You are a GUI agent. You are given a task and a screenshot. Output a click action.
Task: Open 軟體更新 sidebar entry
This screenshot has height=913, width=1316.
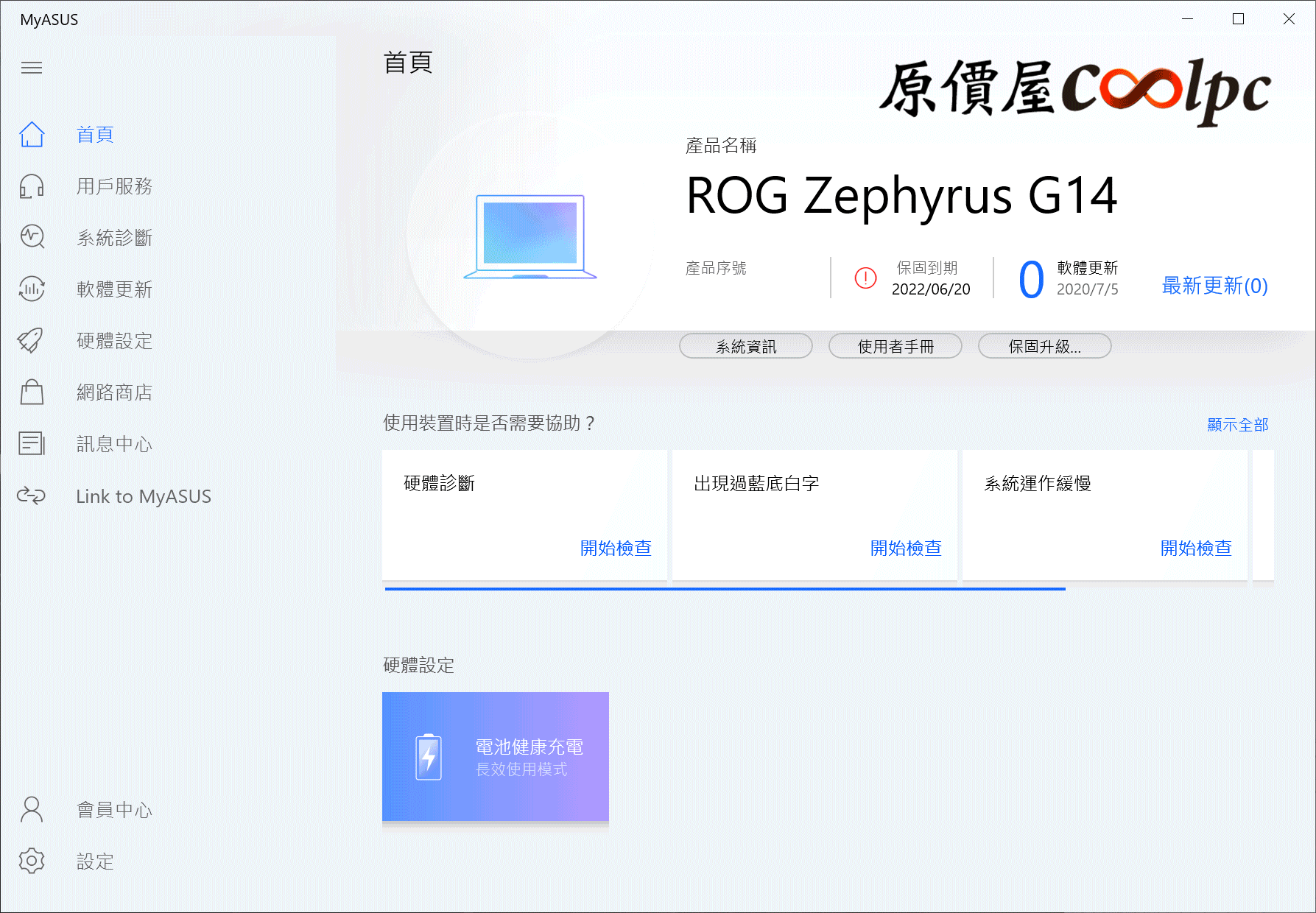tap(115, 289)
